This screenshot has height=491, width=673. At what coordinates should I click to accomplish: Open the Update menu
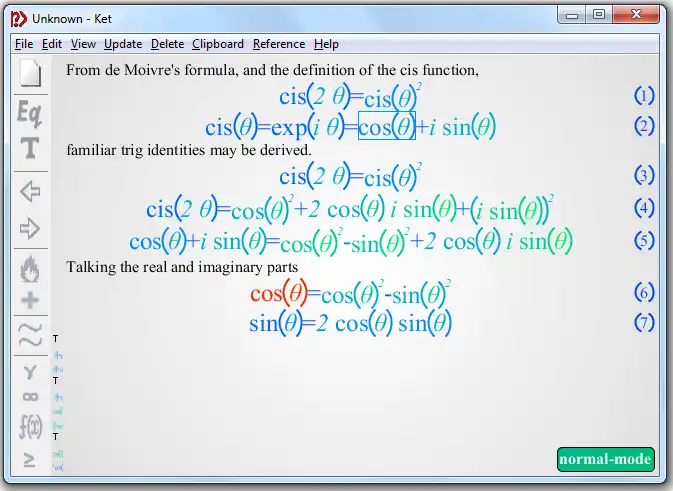coord(123,44)
